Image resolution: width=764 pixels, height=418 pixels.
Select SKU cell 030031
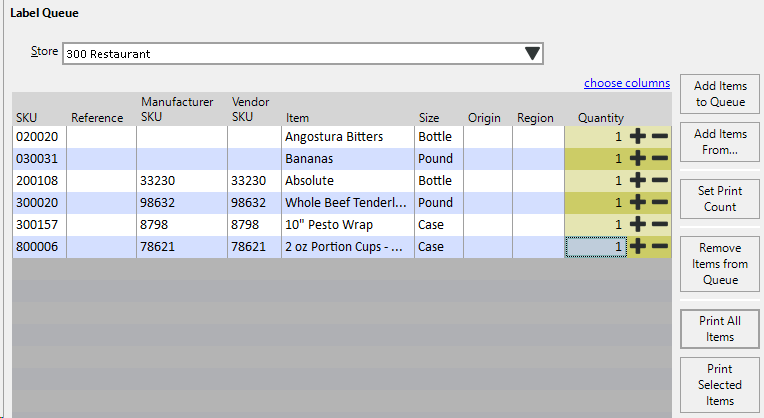tap(39, 159)
